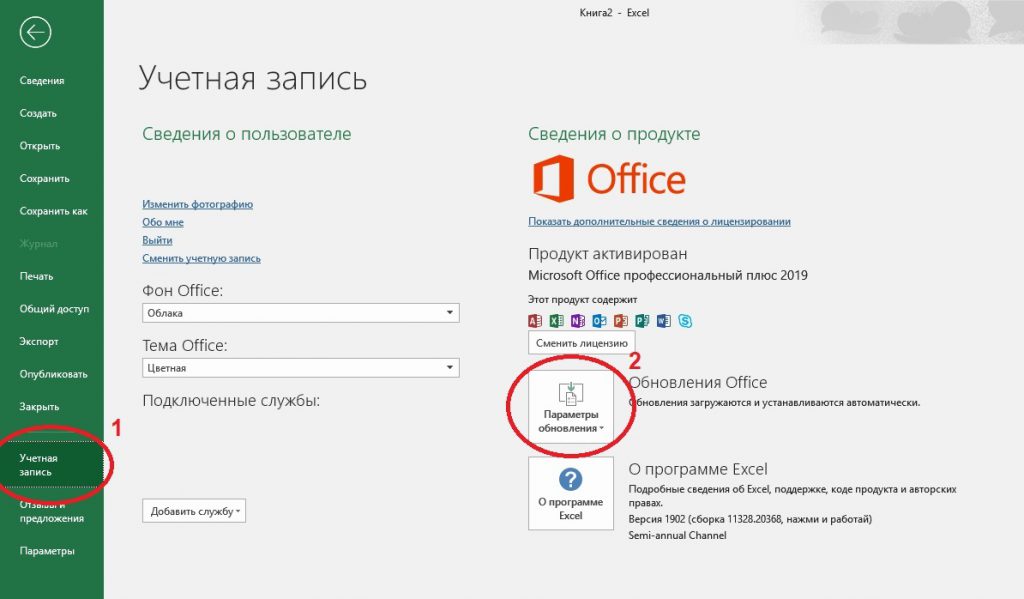
Task: Click Microsoft Office профессиональный плюс 2019 text
Action: point(667,275)
